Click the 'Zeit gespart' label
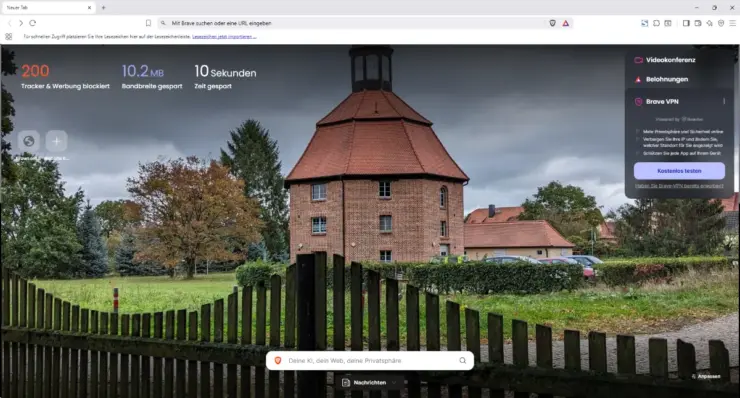 213,86
